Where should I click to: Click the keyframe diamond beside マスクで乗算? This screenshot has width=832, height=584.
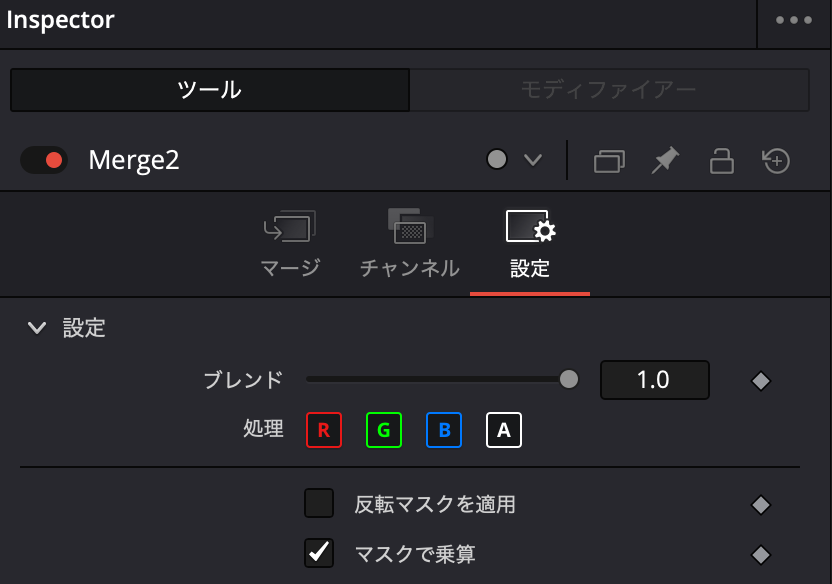coord(761,552)
